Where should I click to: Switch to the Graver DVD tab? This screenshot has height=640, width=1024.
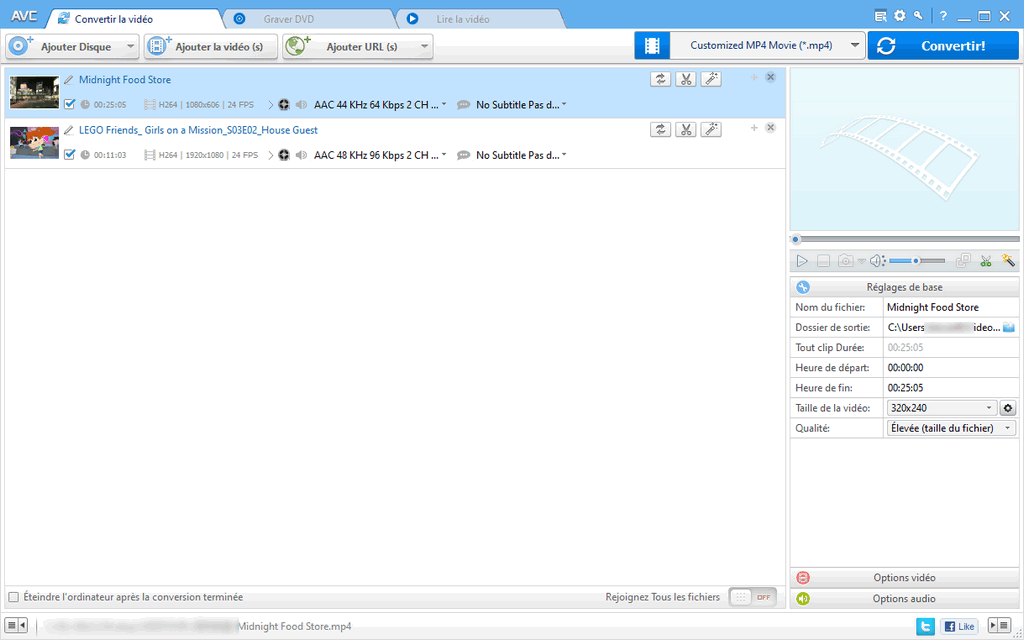click(x=289, y=19)
